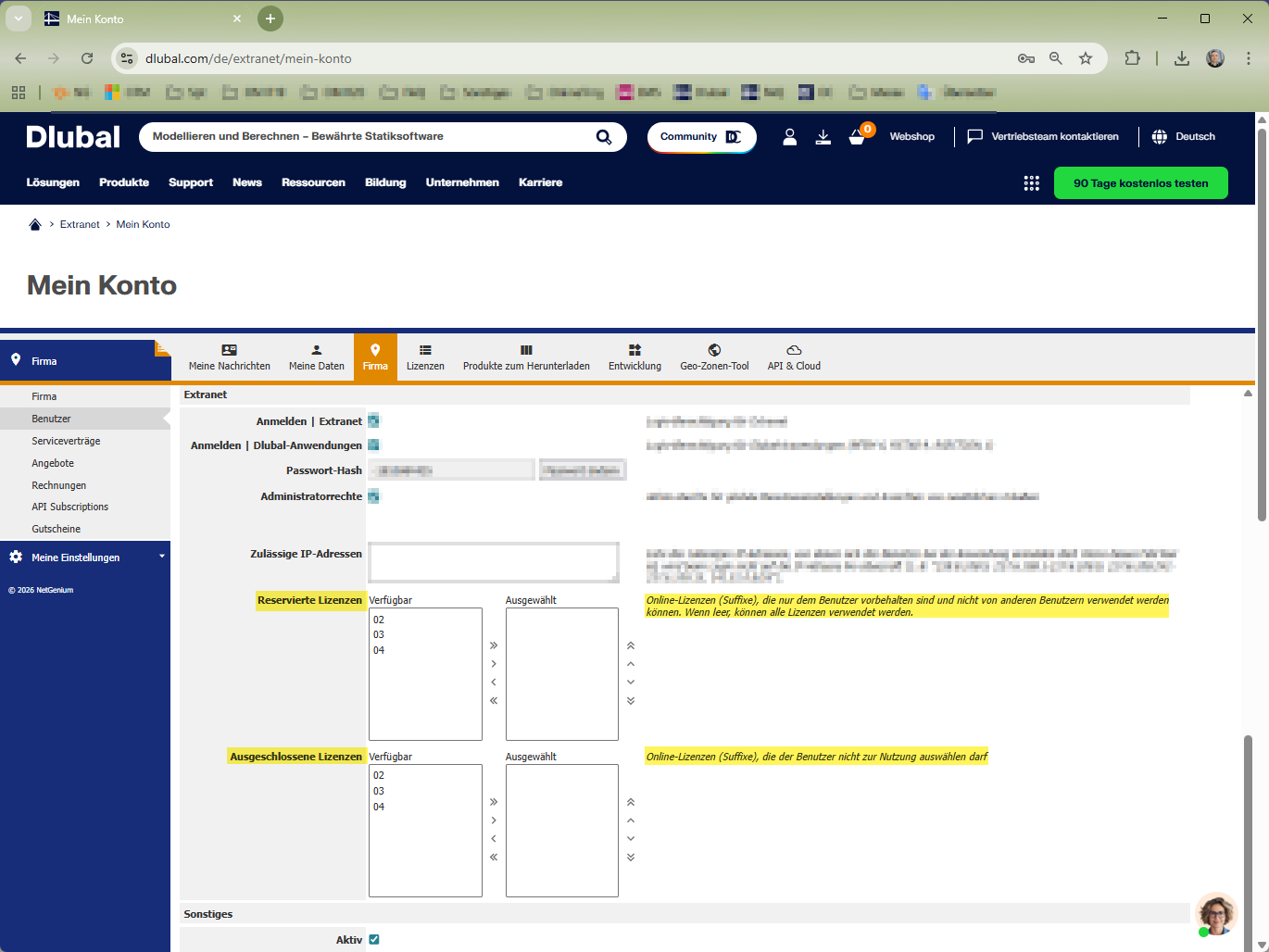Viewport: 1269px width, 952px height.
Task: Click the Zulässige IP-Adressen text field
Action: point(494,562)
